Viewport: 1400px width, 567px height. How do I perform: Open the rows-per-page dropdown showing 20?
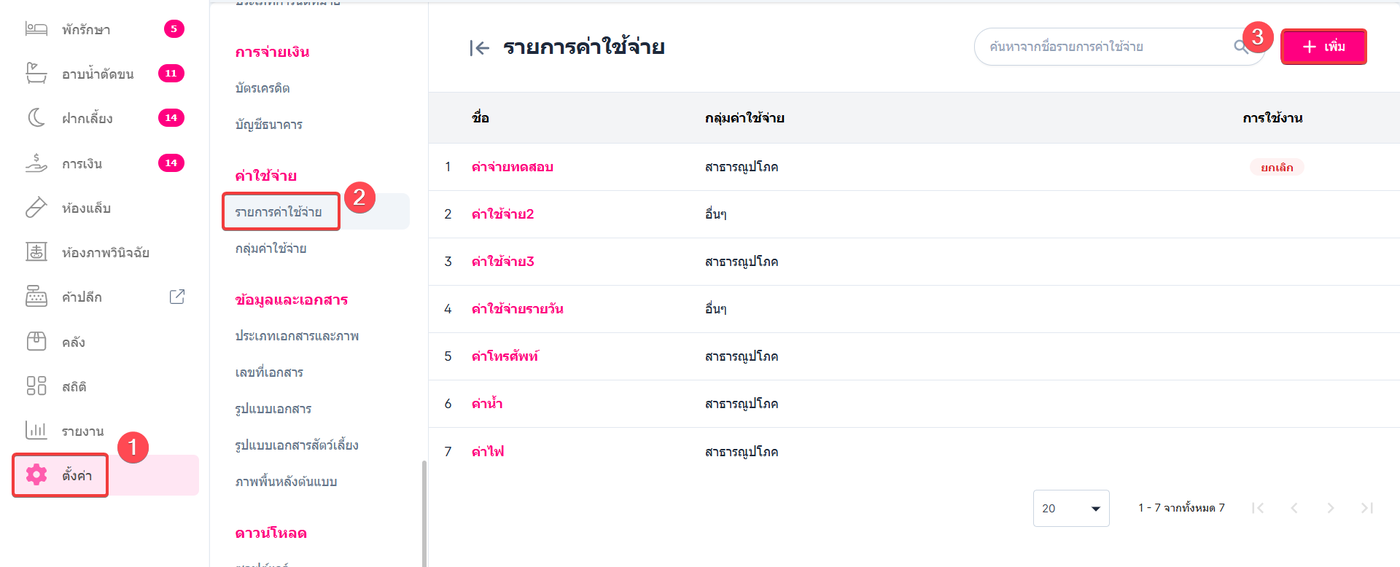click(1071, 508)
